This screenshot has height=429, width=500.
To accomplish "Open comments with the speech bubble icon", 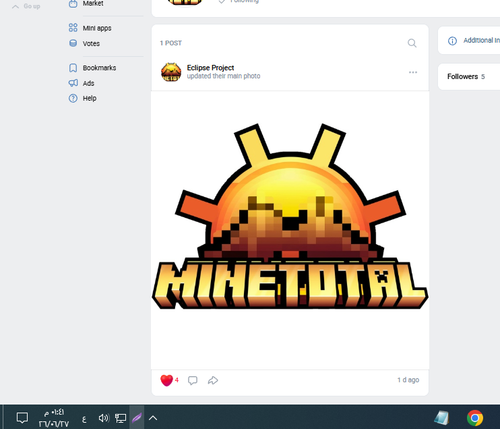I will [193, 380].
